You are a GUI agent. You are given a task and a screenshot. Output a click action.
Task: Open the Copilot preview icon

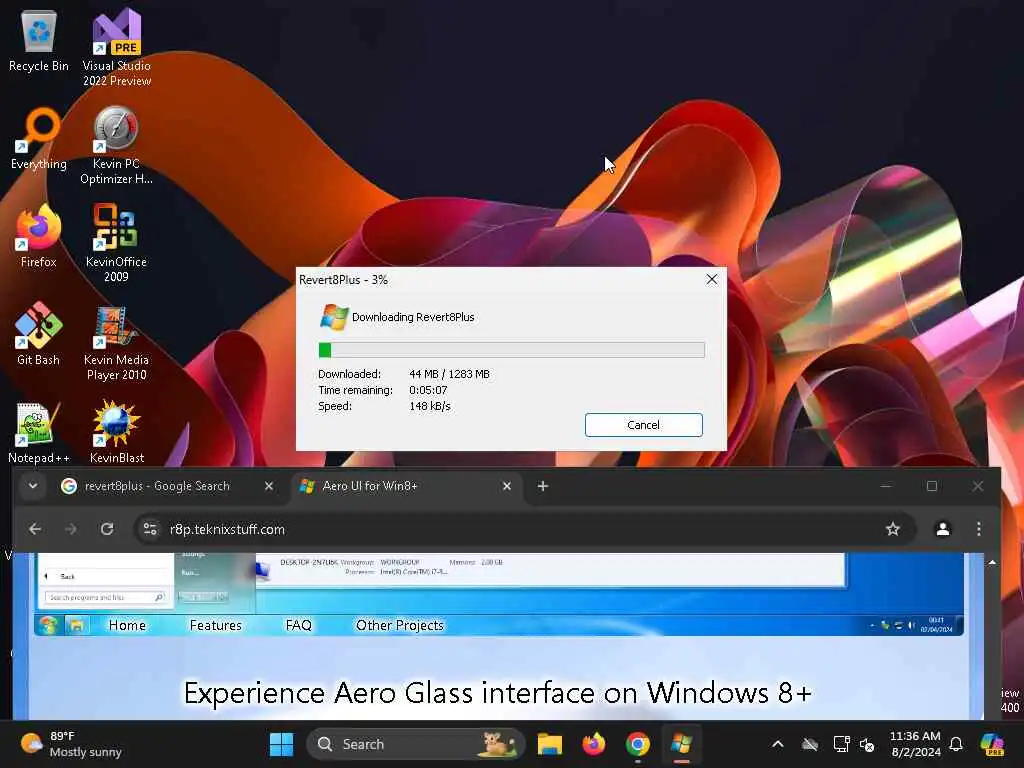(992, 744)
